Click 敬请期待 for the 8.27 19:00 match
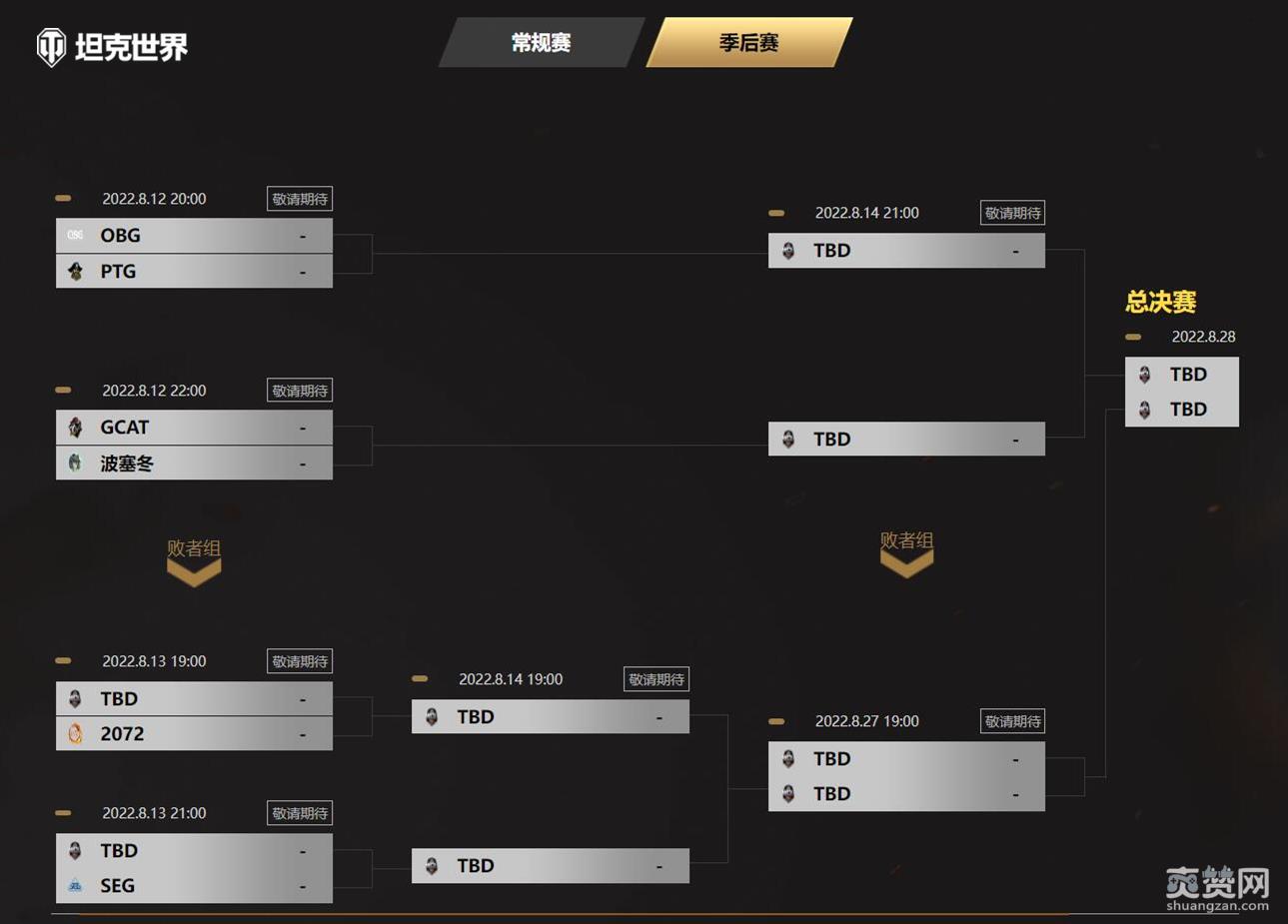1288x924 pixels. click(1012, 721)
